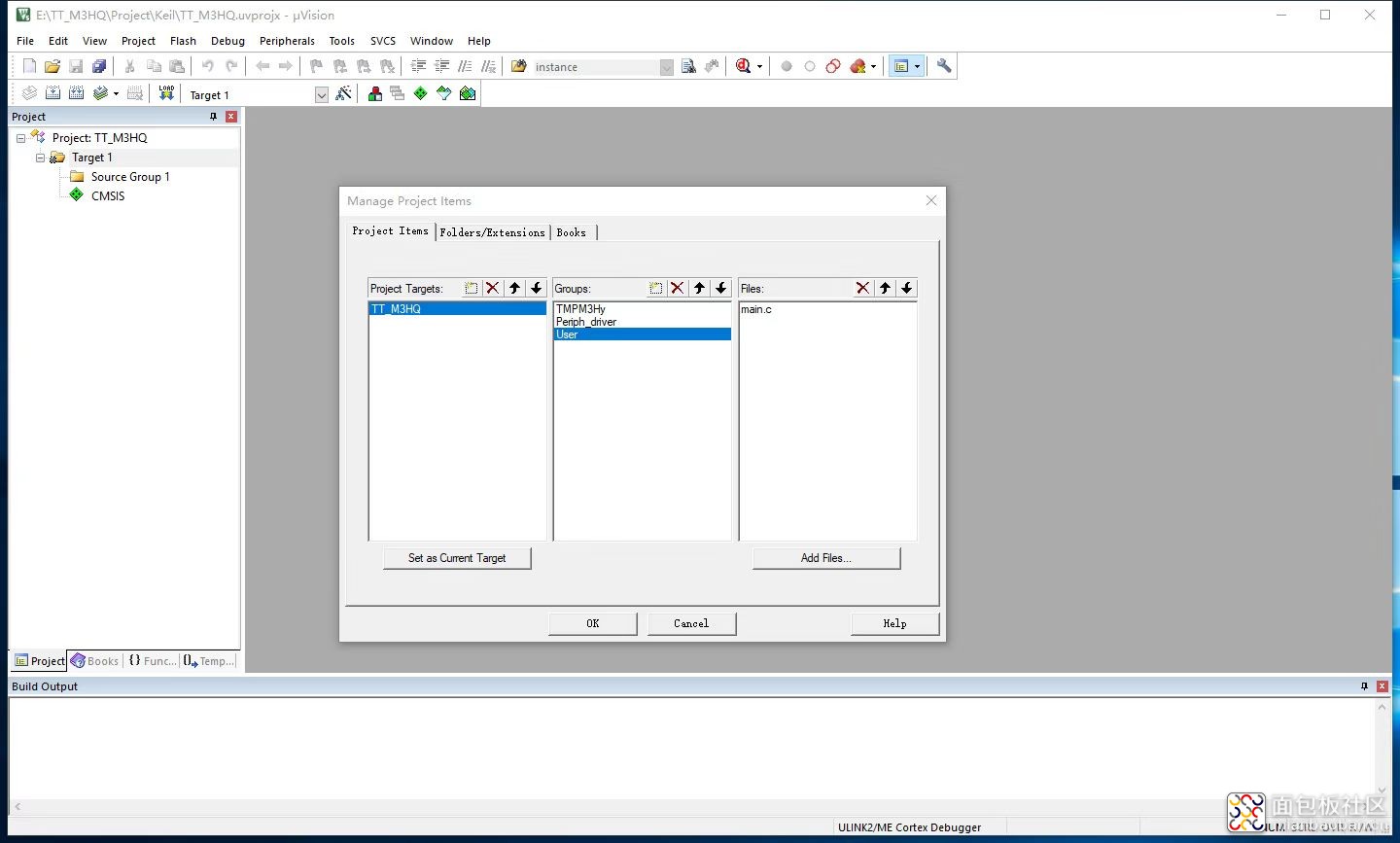Open dropdown arrow beside Kill Breakpoints icon
Image resolution: width=1400 pixels, height=843 pixels.
click(873, 67)
